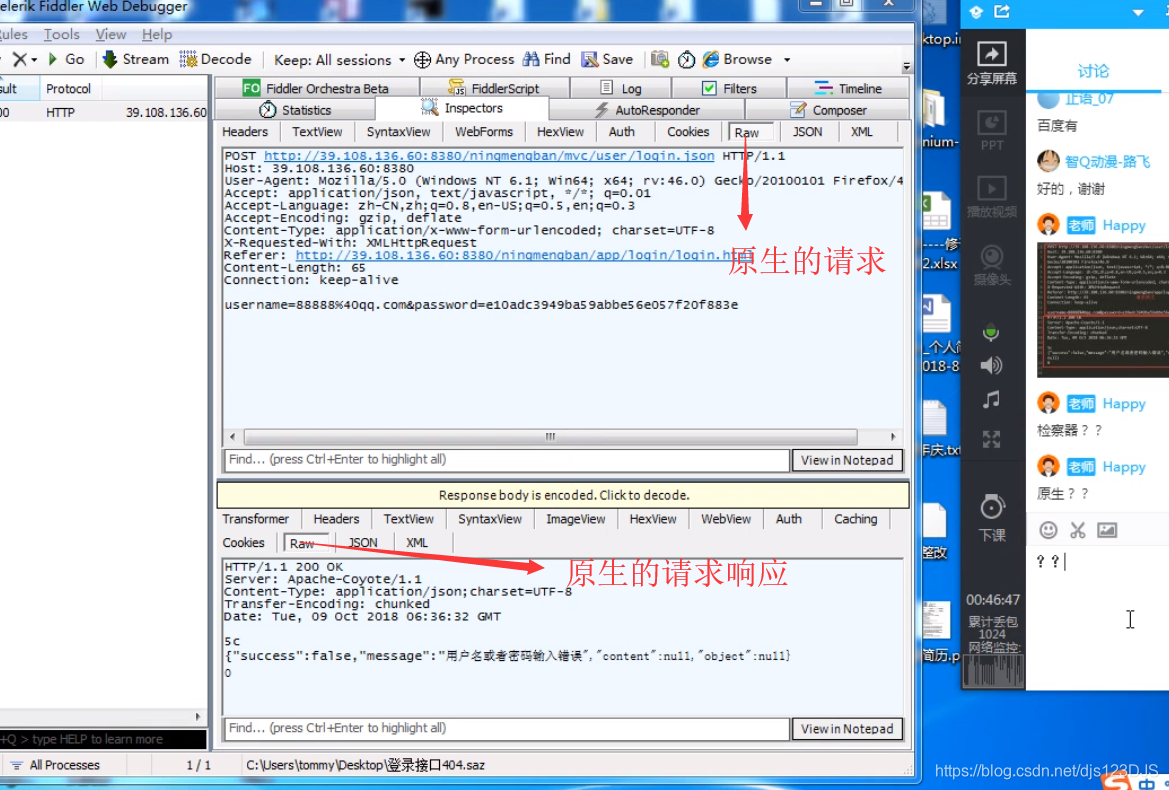The width and height of the screenshot is (1169, 790).
Task: Expand the Browse dropdown arrow
Action: pyautogui.click(x=787, y=60)
